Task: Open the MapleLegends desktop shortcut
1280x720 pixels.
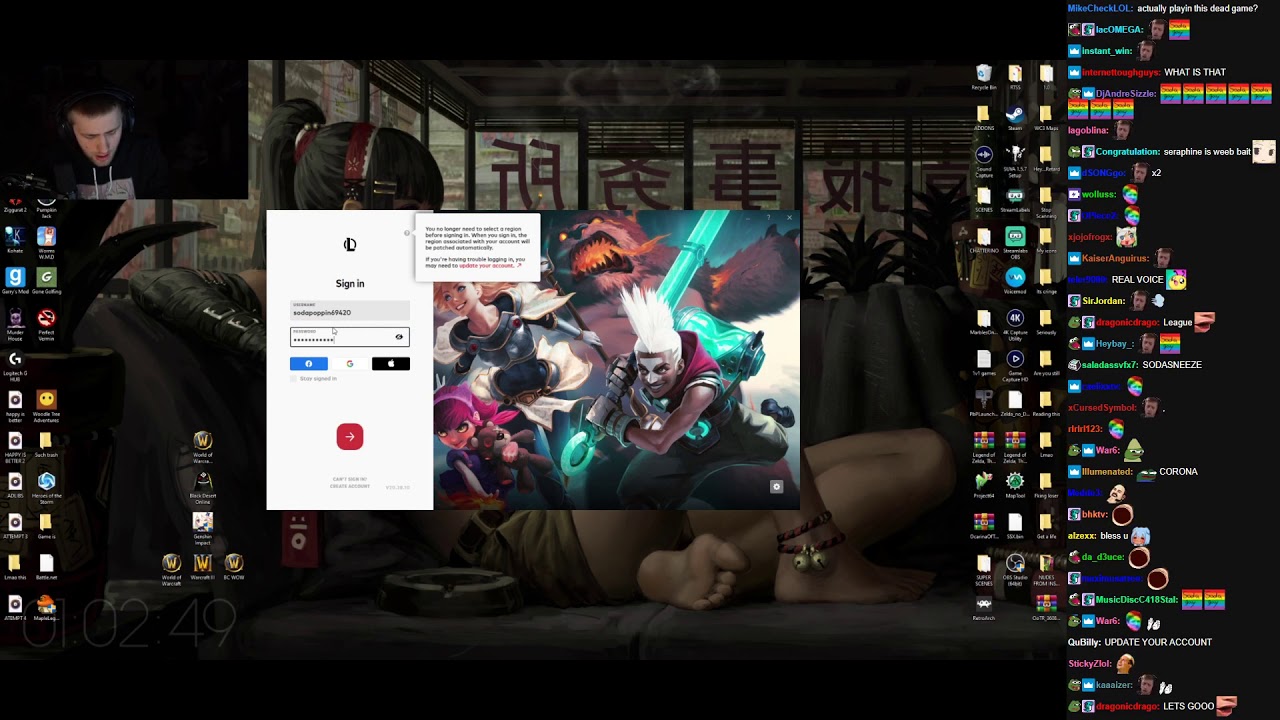Action: point(46,608)
